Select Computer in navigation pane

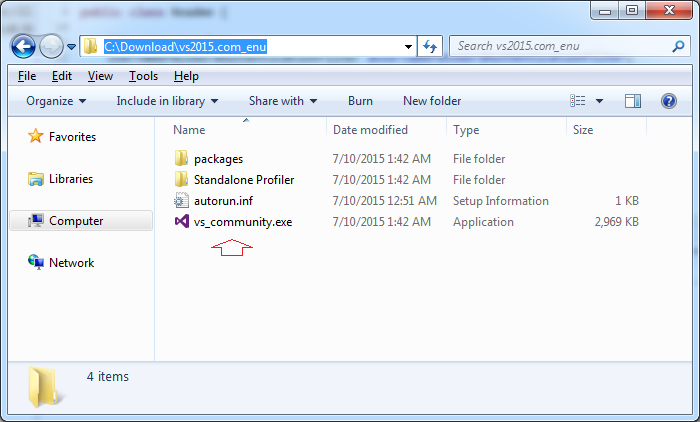76,221
